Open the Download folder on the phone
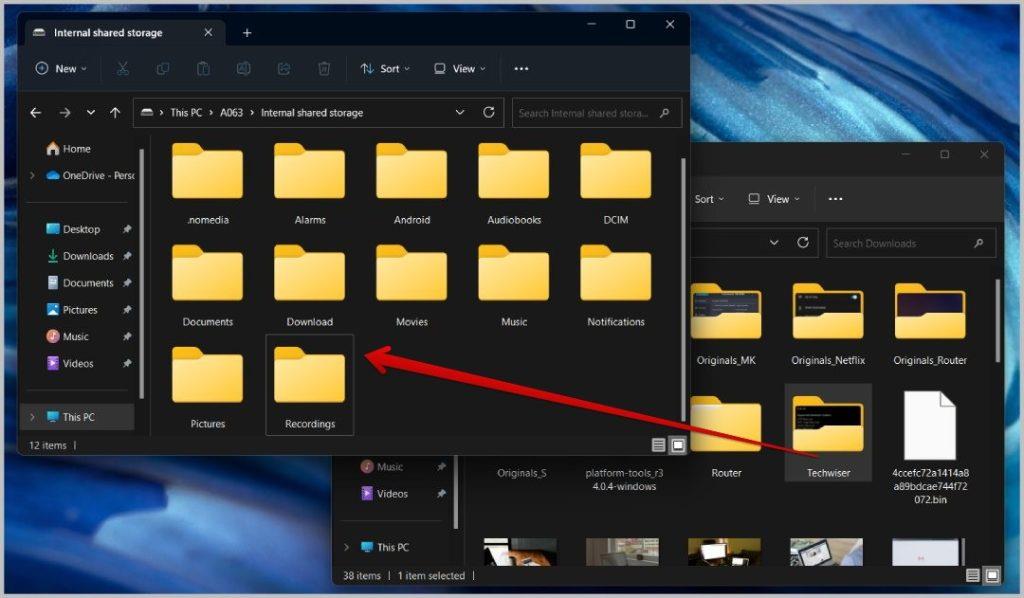 310,285
